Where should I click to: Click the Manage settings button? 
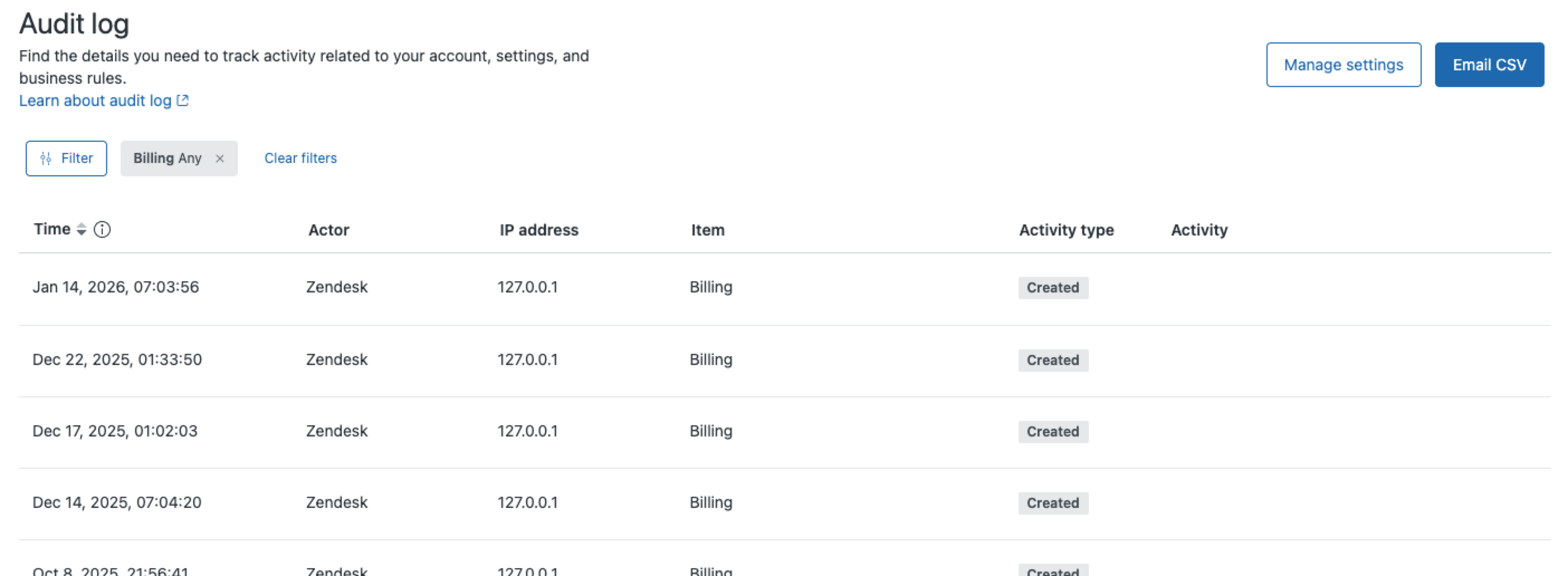coord(1343,65)
